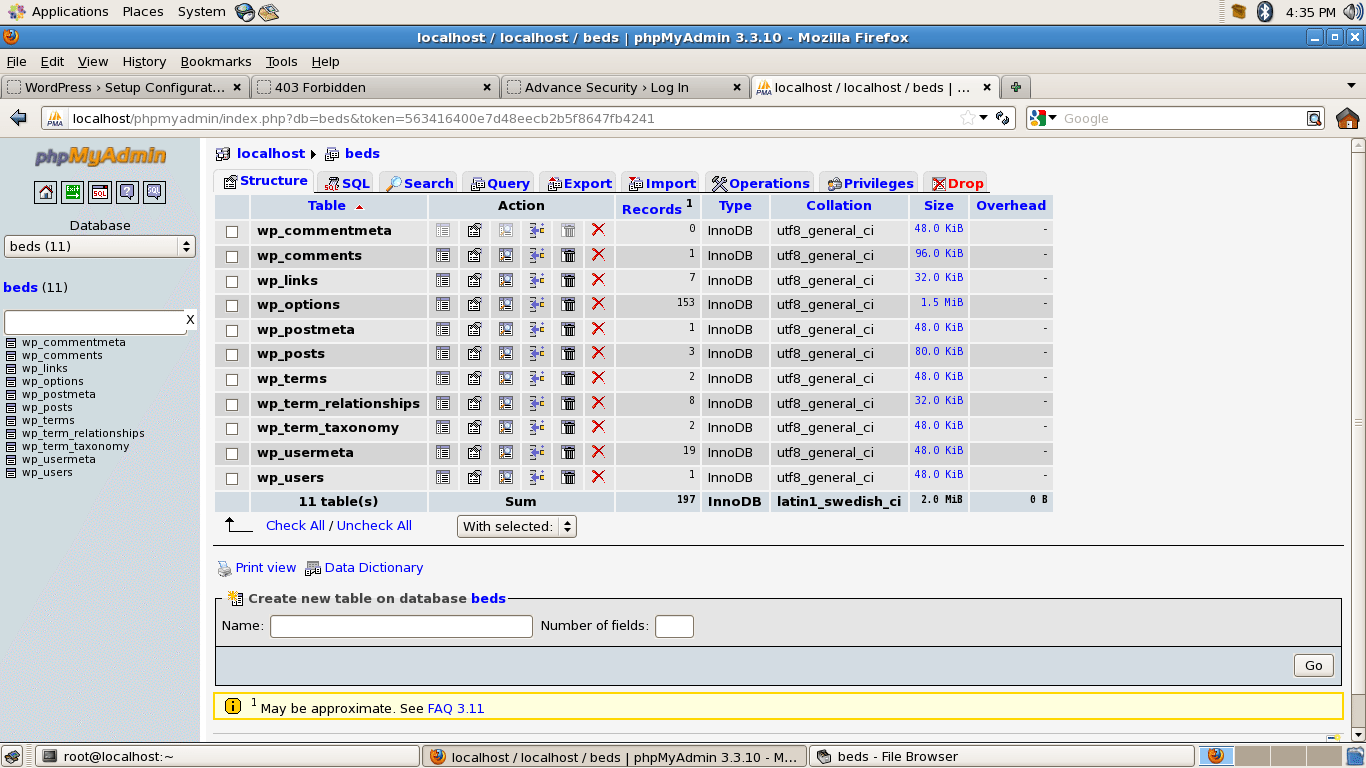
Task: Tick the wp_usermeta checkbox
Action: coord(232,454)
